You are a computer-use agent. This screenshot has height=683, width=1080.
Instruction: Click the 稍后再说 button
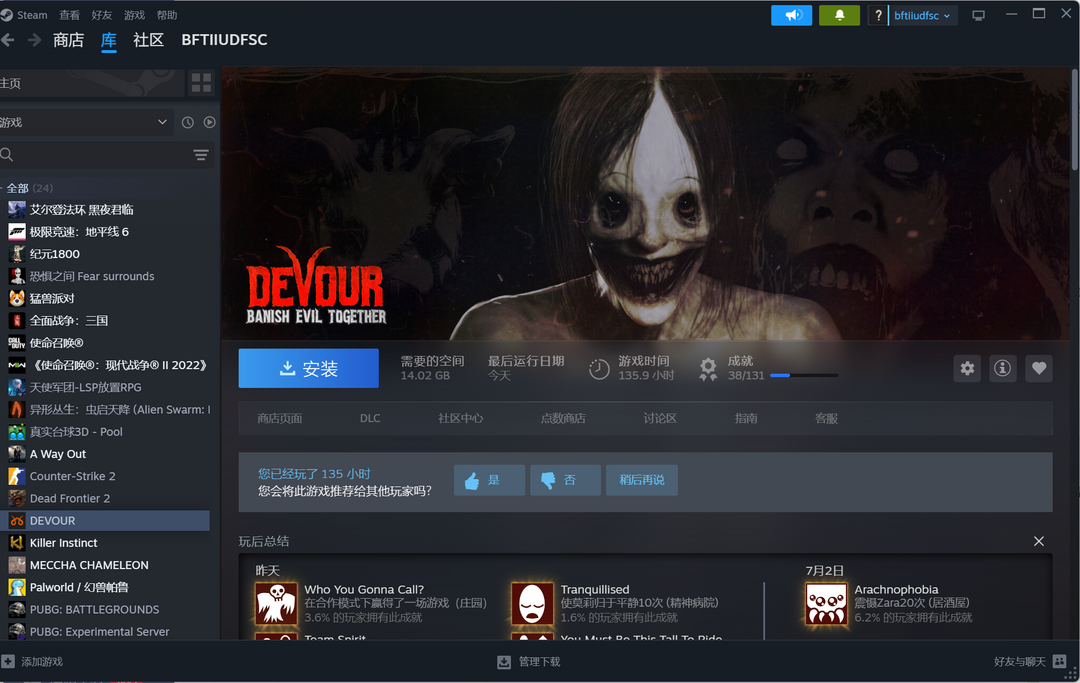(642, 480)
